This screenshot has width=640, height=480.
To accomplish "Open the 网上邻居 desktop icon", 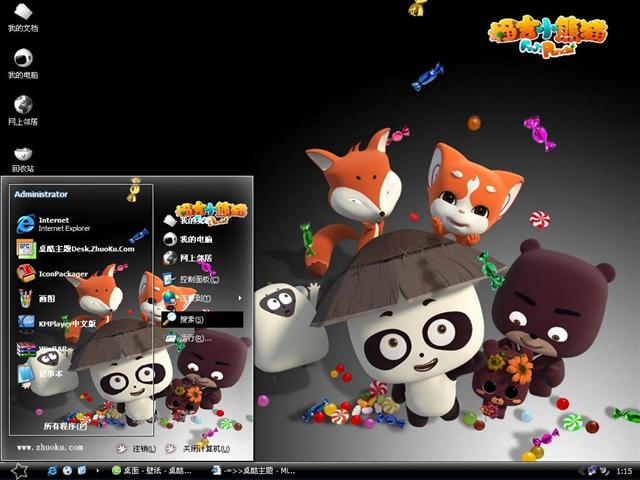I will pyautogui.click(x=23, y=111).
